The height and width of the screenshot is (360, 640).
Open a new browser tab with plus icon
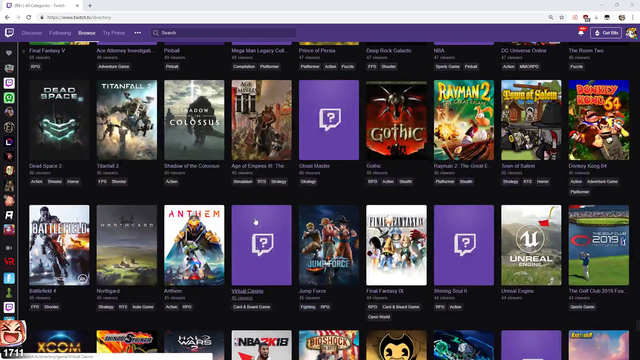90,6
